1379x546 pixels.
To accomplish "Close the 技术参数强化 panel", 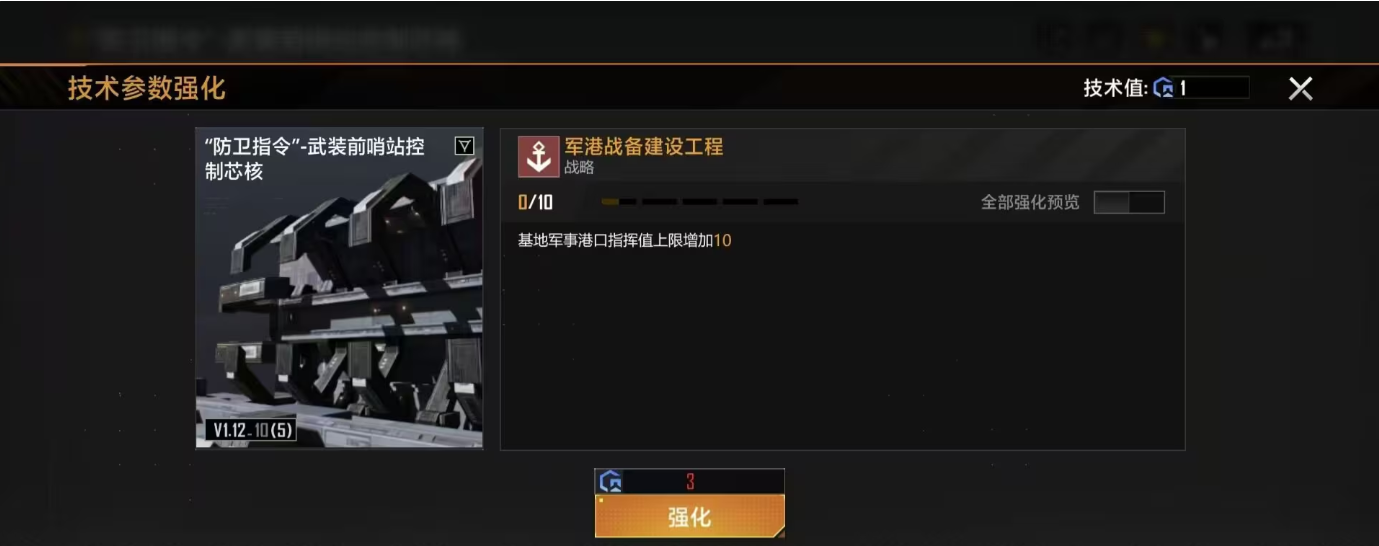I will click(x=1300, y=88).
